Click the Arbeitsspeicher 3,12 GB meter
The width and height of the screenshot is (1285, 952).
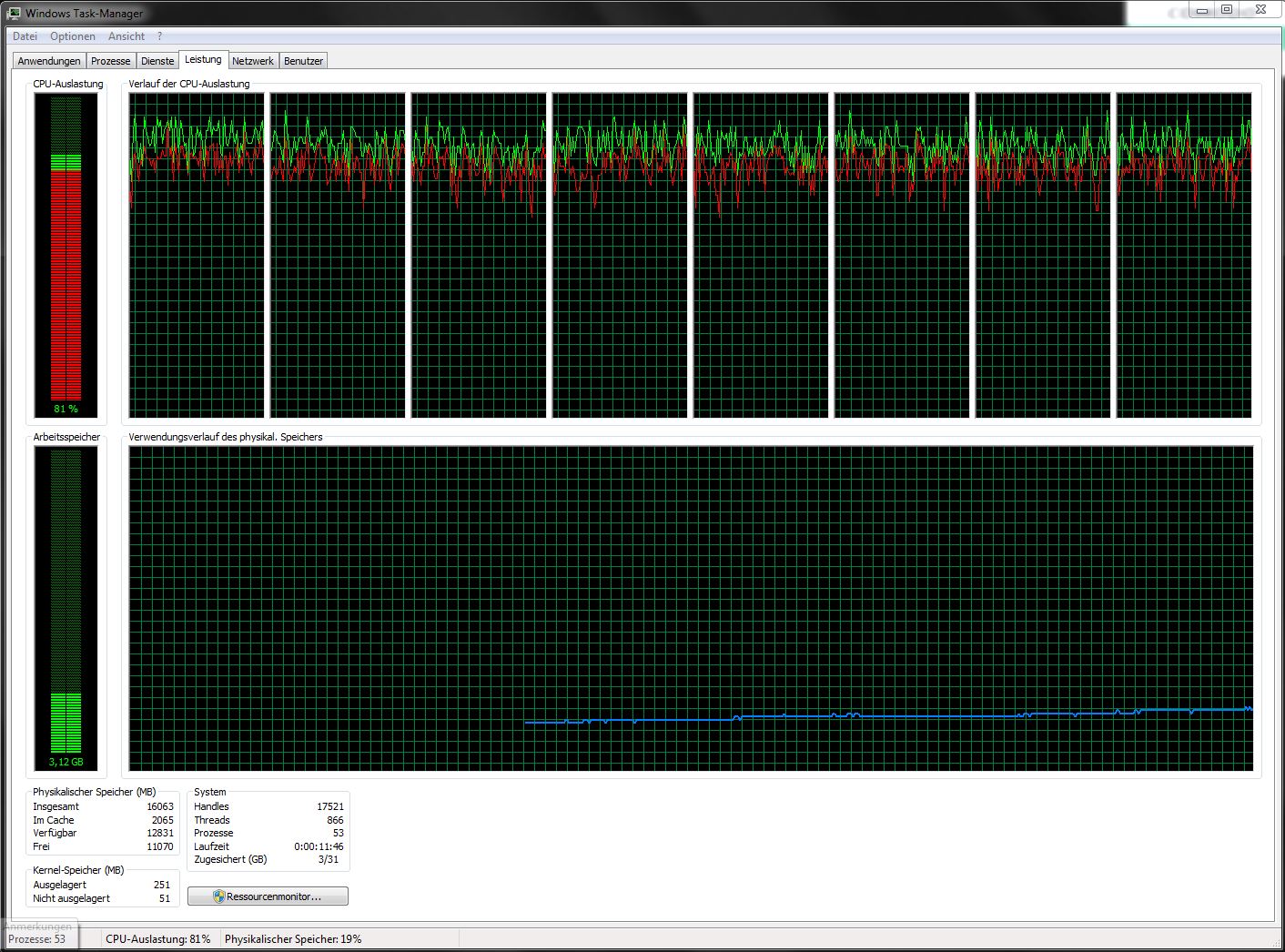tap(66, 608)
